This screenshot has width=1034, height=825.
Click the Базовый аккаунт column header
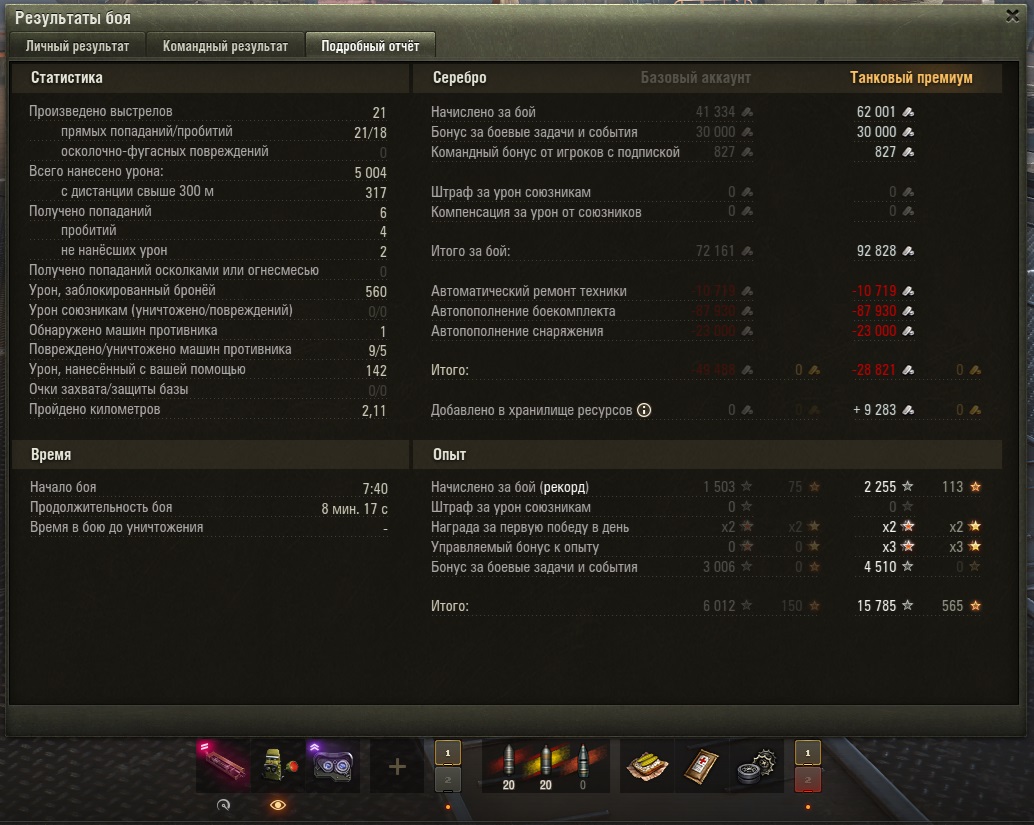click(696, 78)
